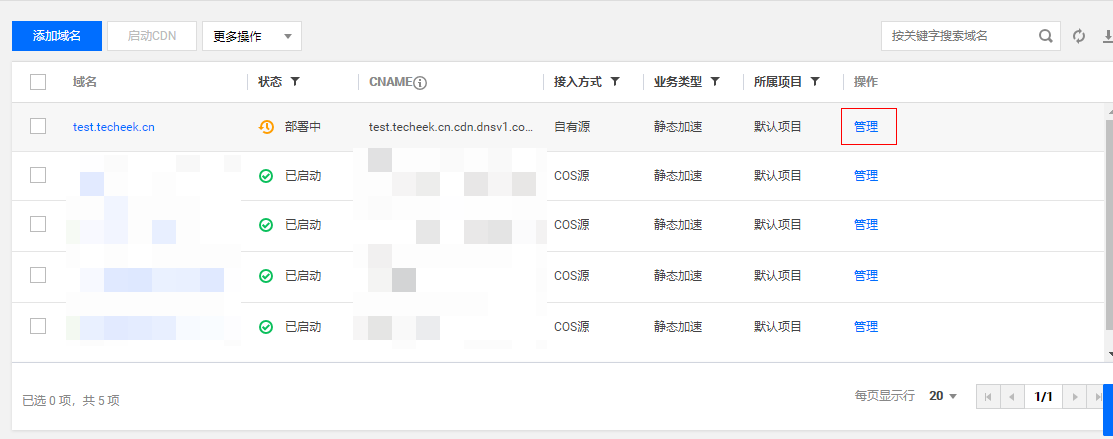Click the 状态 column filter icon

(295, 82)
